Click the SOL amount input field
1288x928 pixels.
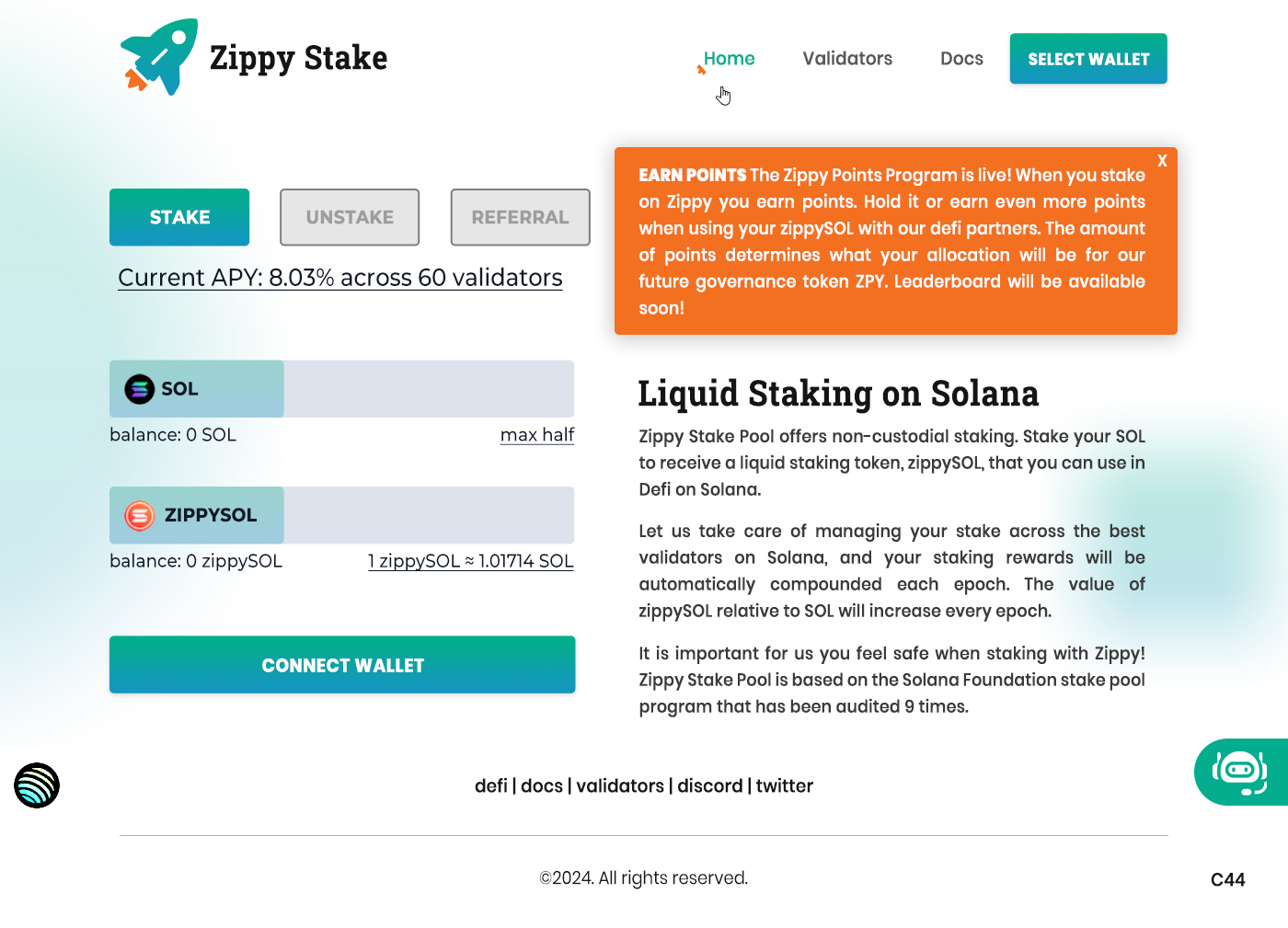[x=429, y=389]
